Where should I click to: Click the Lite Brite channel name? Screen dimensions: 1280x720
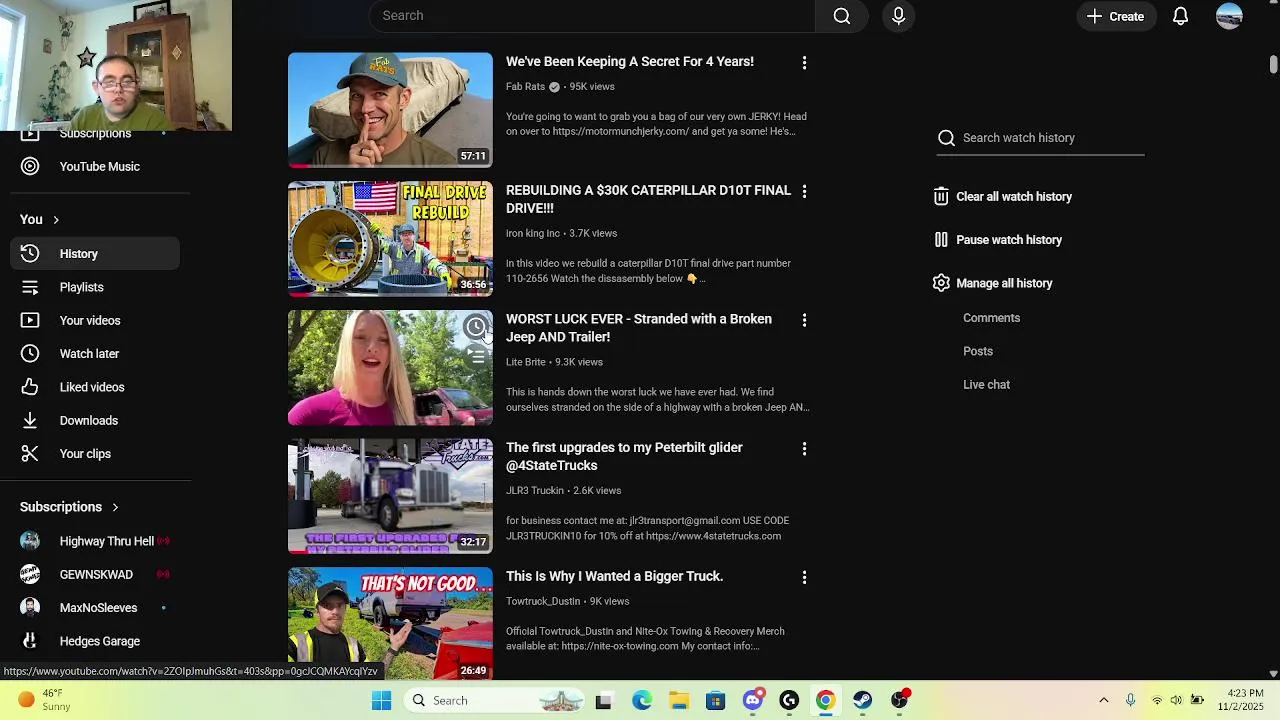click(x=525, y=363)
